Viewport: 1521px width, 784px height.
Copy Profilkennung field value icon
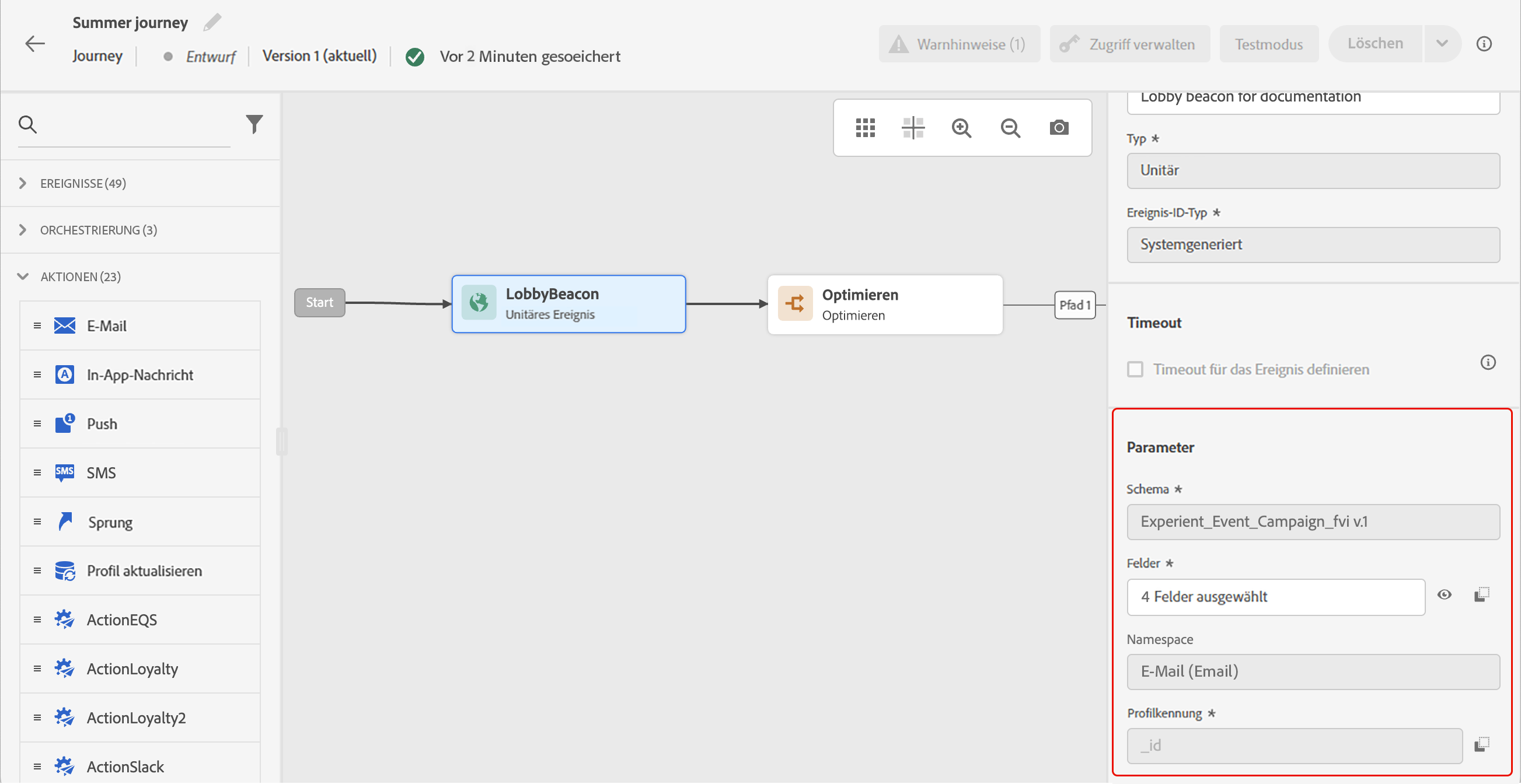(1481, 745)
